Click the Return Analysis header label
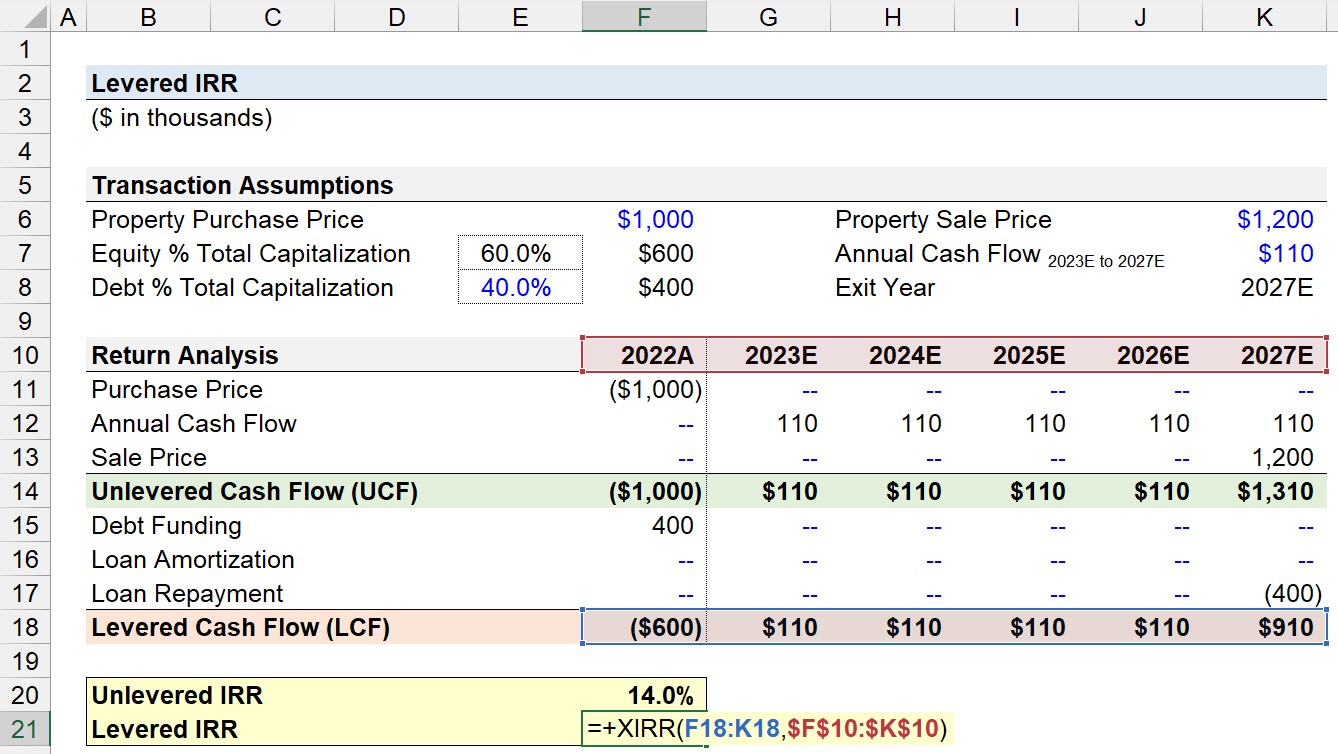1338x754 pixels. click(x=185, y=356)
